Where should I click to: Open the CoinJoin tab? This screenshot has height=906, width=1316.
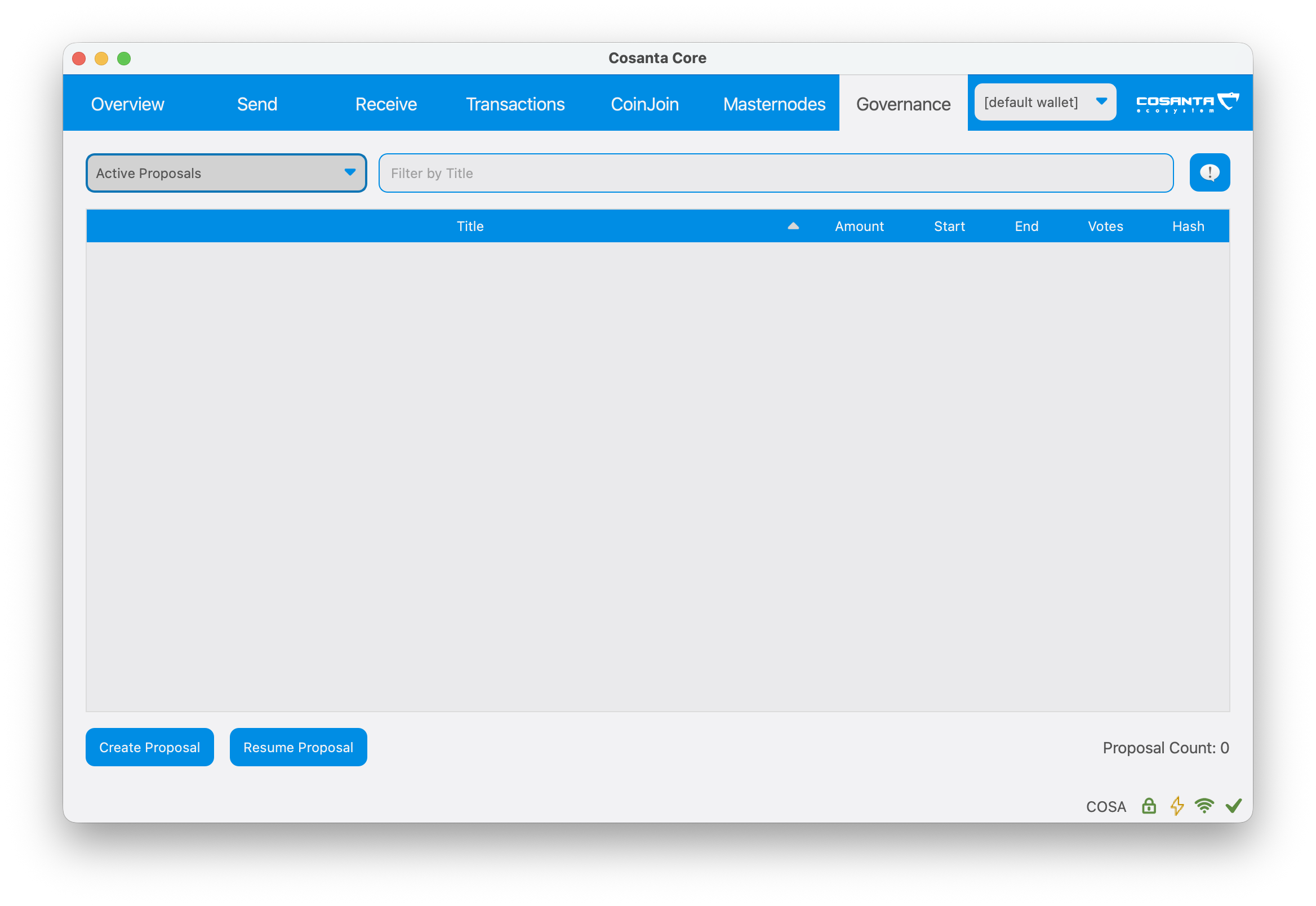coord(644,104)
